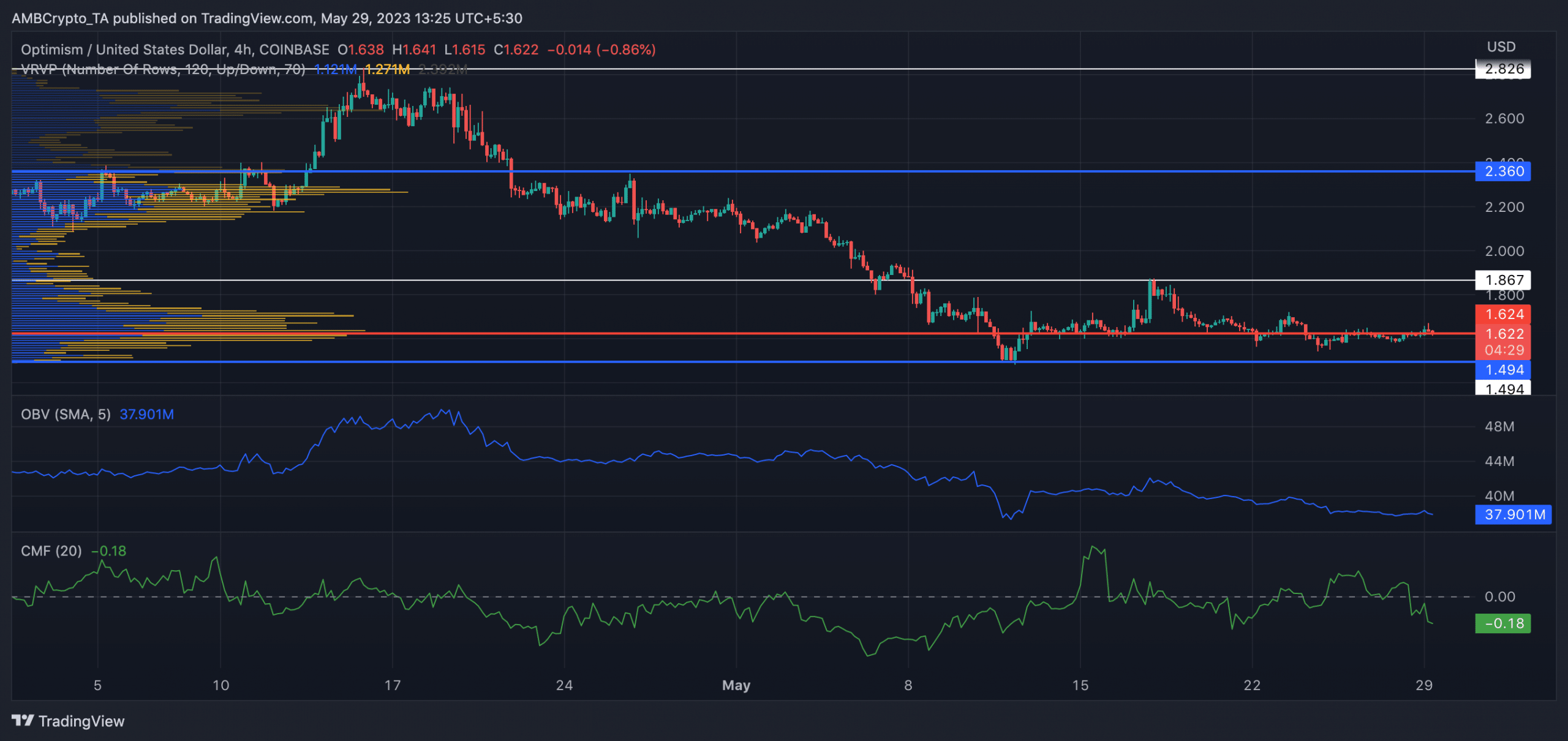Click the 04:29 candle countdown label
The image size is (1568, 741).
pos(1504,350)
